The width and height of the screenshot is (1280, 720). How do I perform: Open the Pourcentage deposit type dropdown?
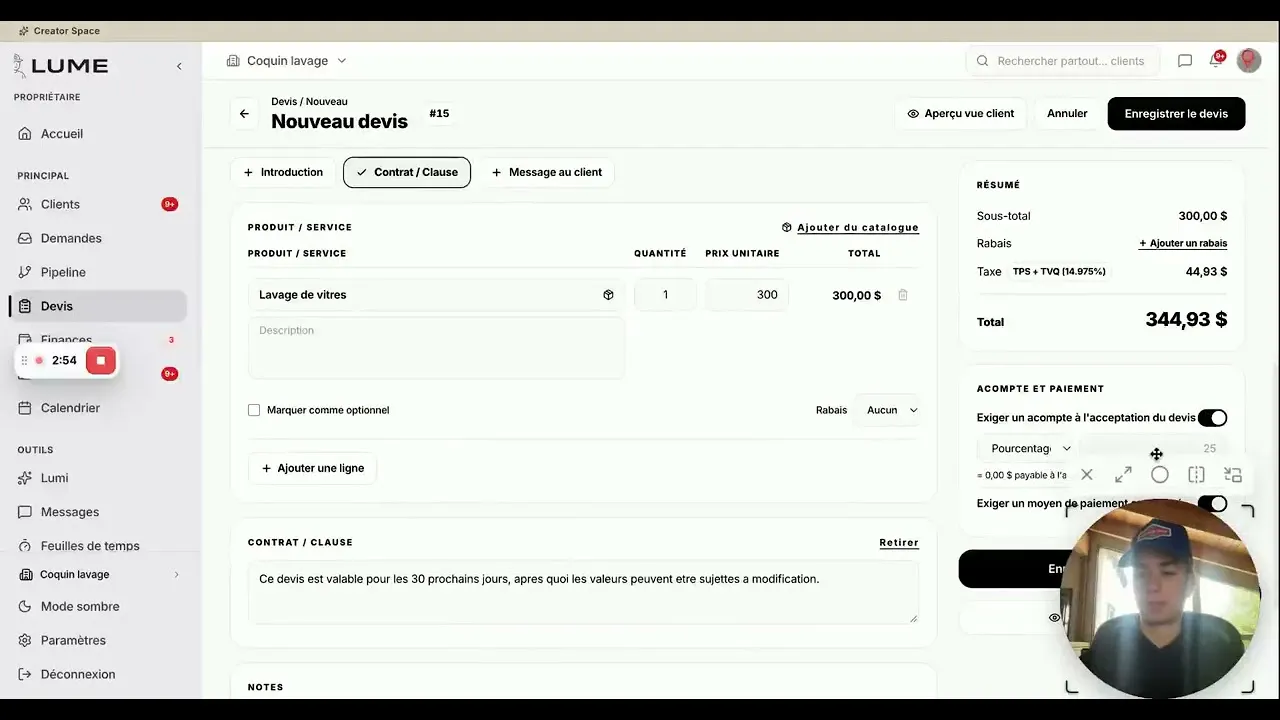1027,449
